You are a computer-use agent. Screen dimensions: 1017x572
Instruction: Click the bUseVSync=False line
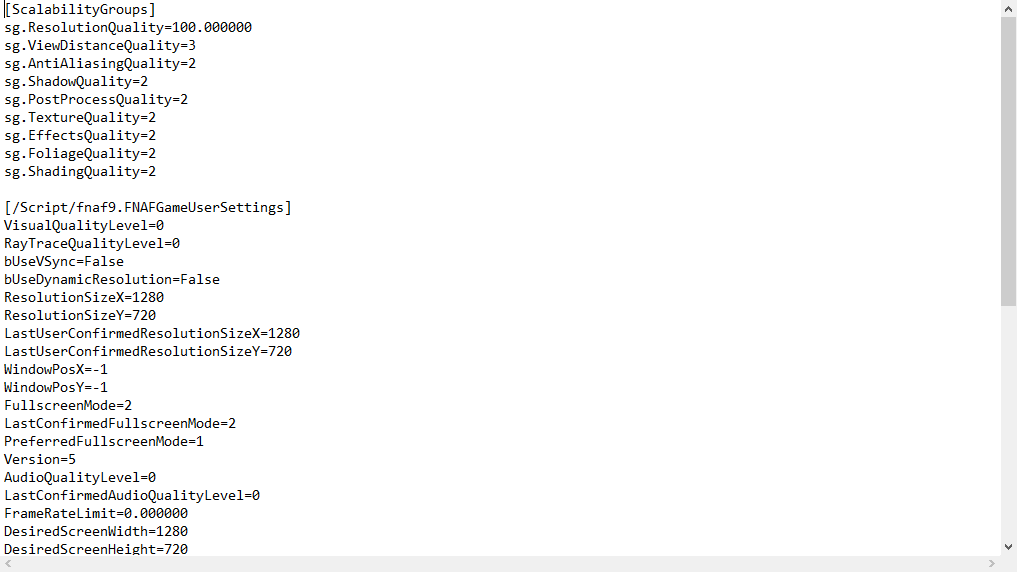pos(64,261)
